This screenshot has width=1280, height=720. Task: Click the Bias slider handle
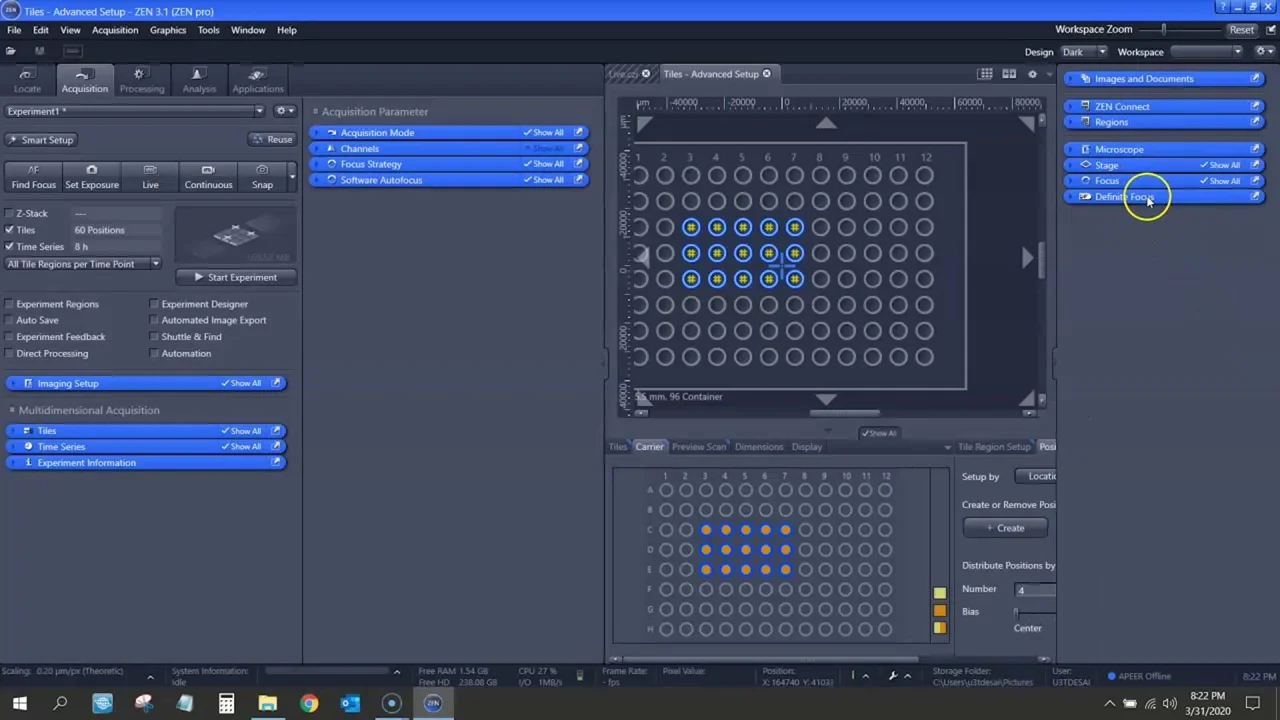click(1016, 612)
